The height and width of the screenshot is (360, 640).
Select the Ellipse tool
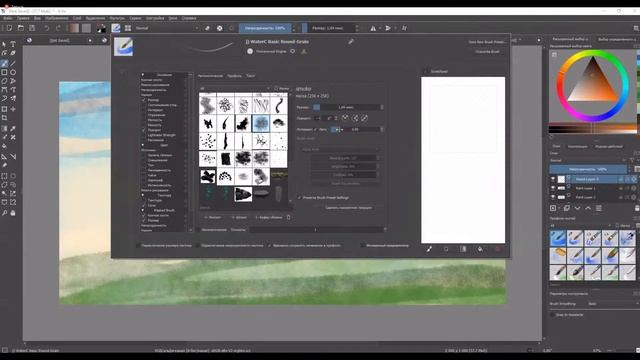tap(13, 72)
